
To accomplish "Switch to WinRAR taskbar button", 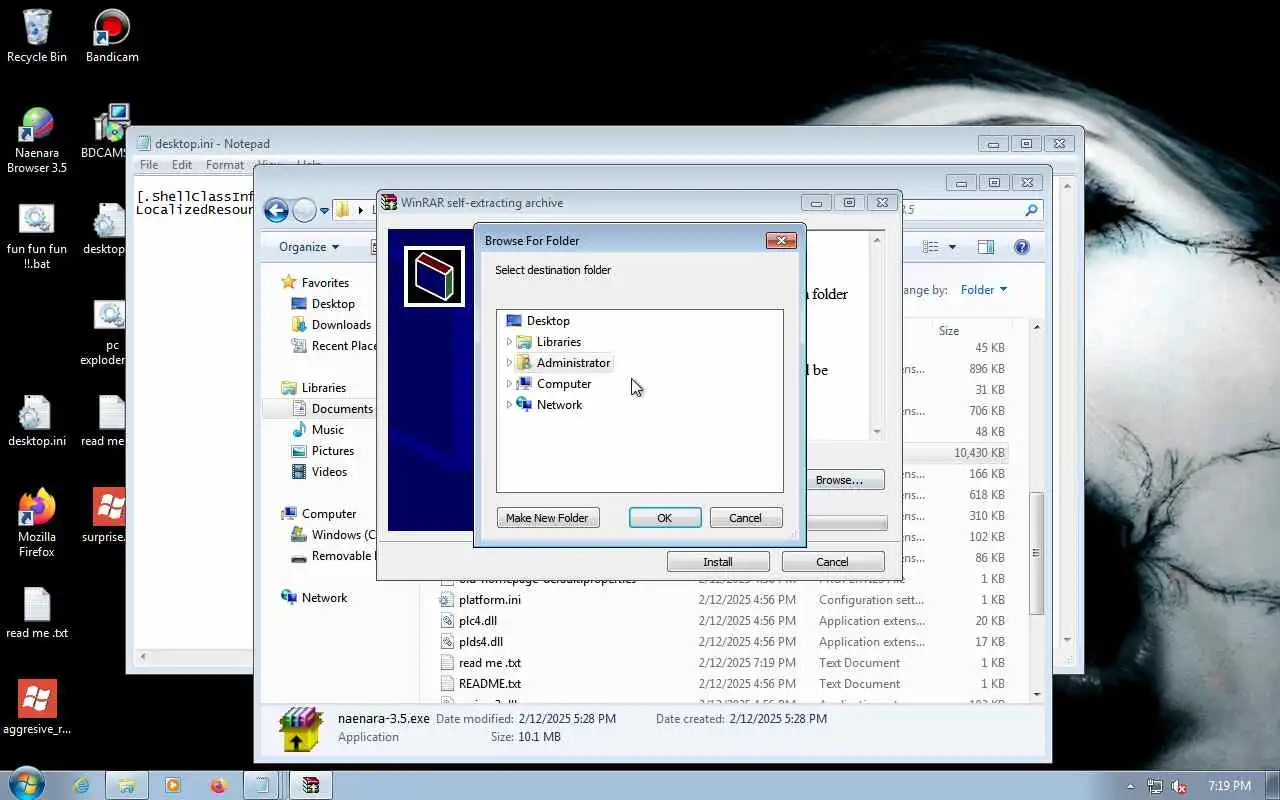I will (311, 786).
